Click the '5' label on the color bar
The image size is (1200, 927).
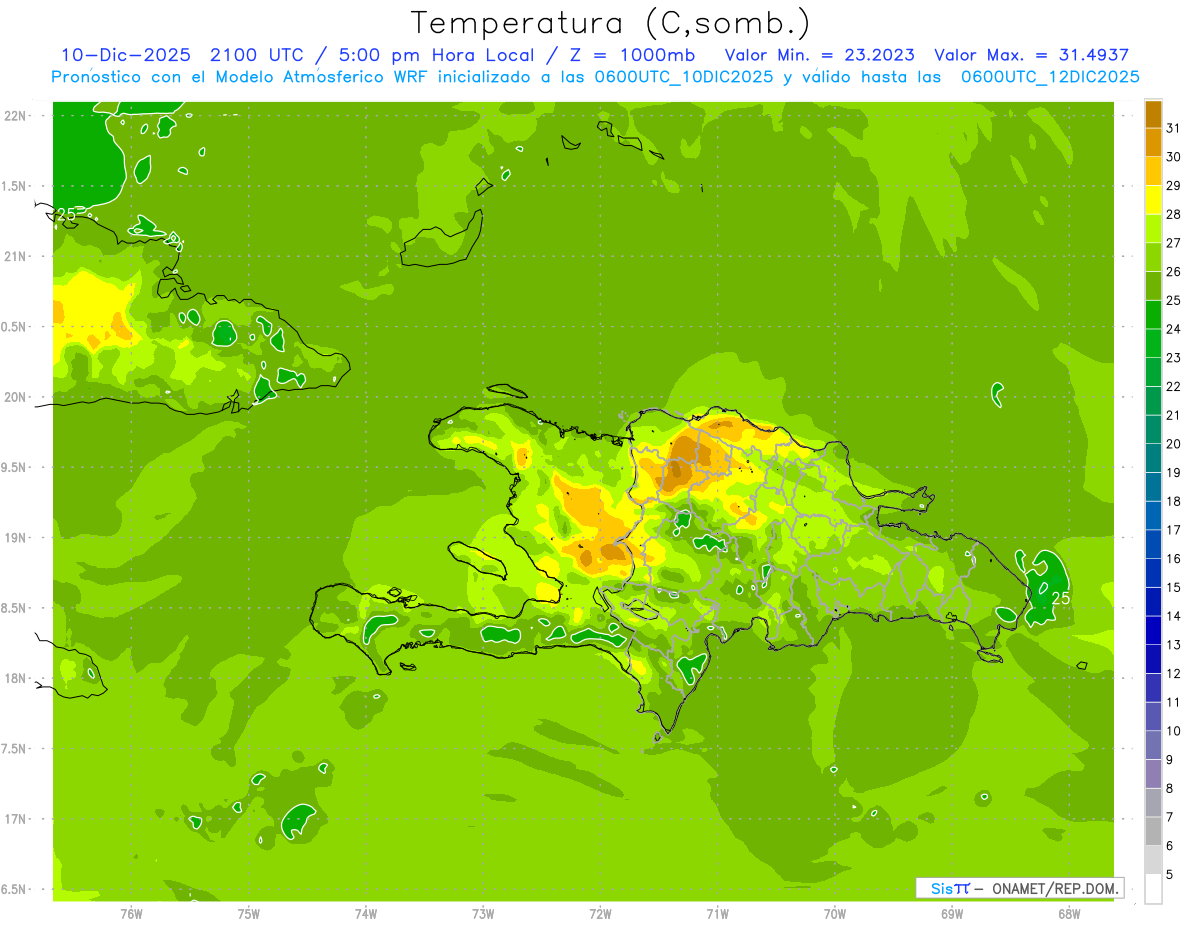click(1169, 875)
